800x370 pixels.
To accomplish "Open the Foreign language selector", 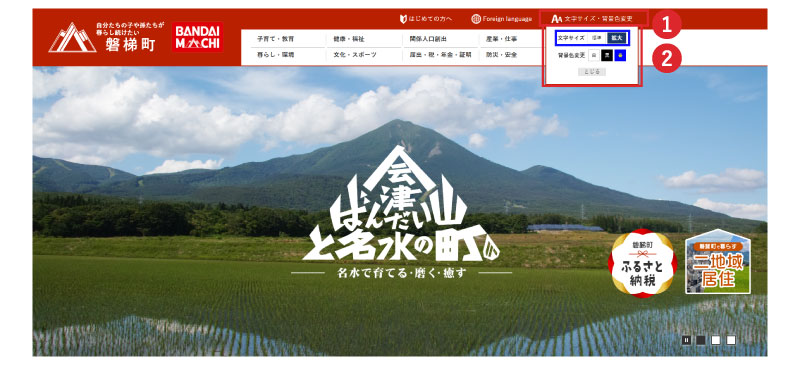I will (502, 19).
